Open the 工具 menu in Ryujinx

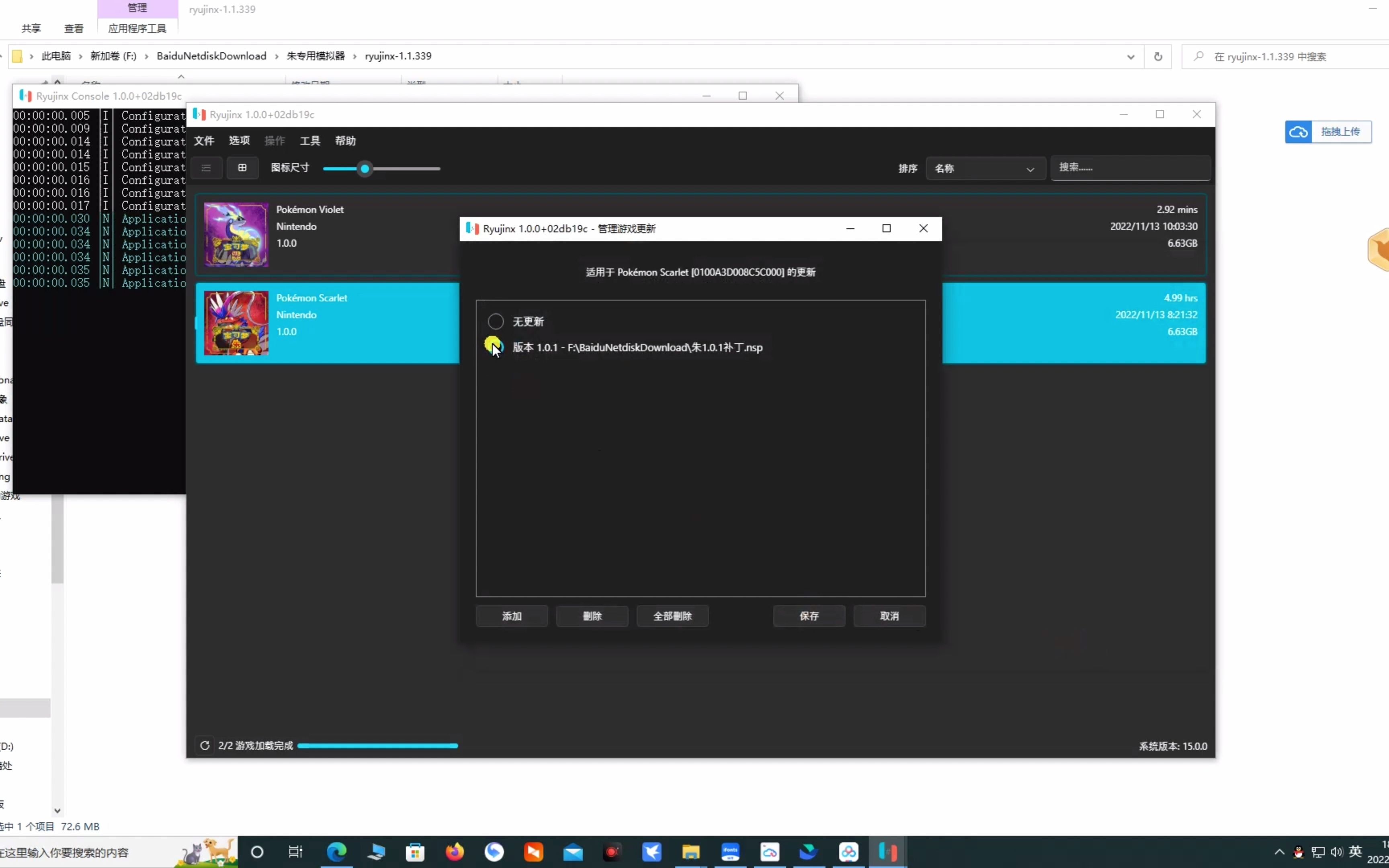tap(310, 141)
